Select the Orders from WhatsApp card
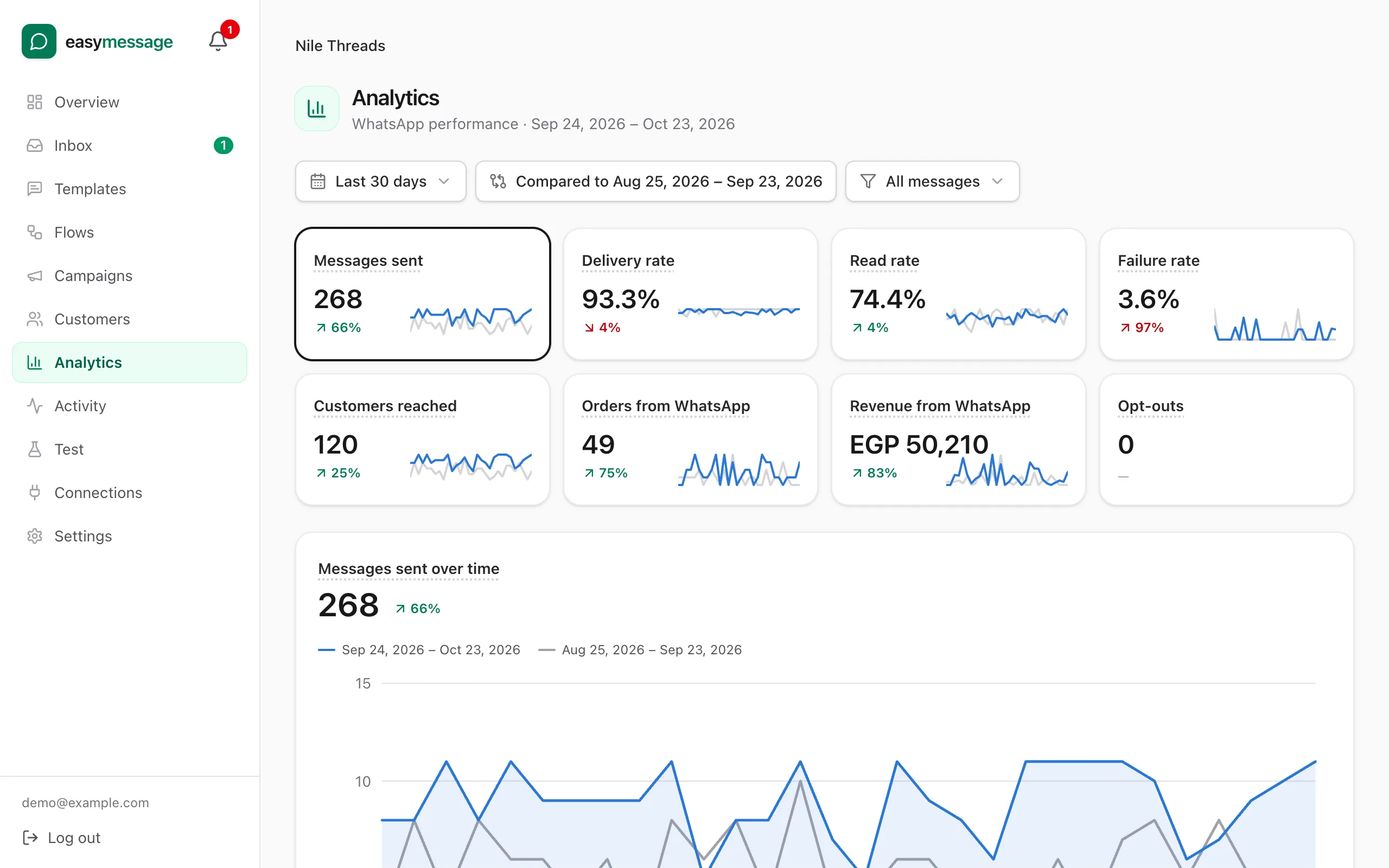 [691, 440]
